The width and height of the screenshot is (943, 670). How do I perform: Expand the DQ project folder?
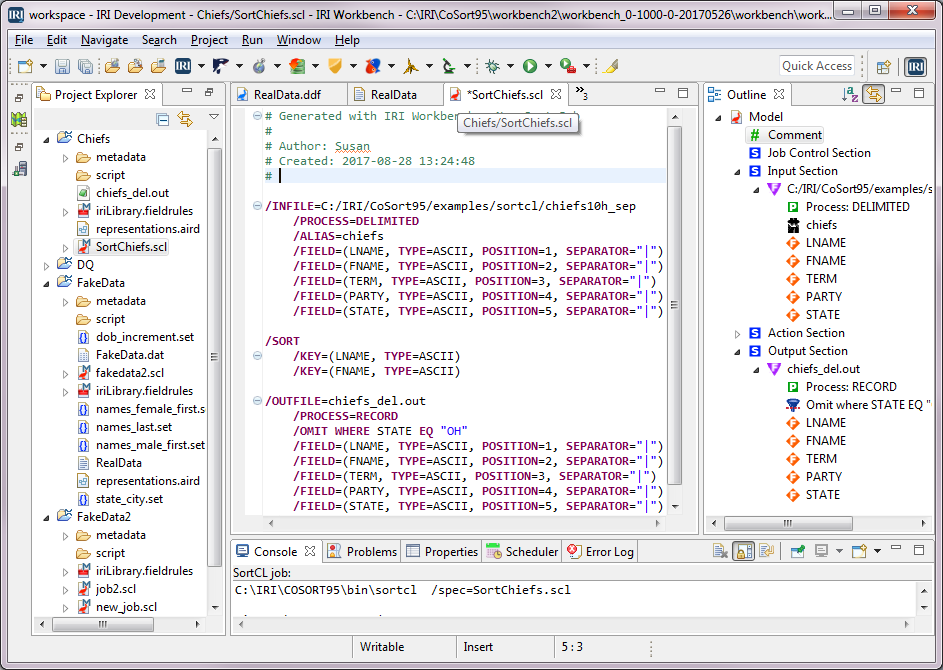click(x=46, y=265)
